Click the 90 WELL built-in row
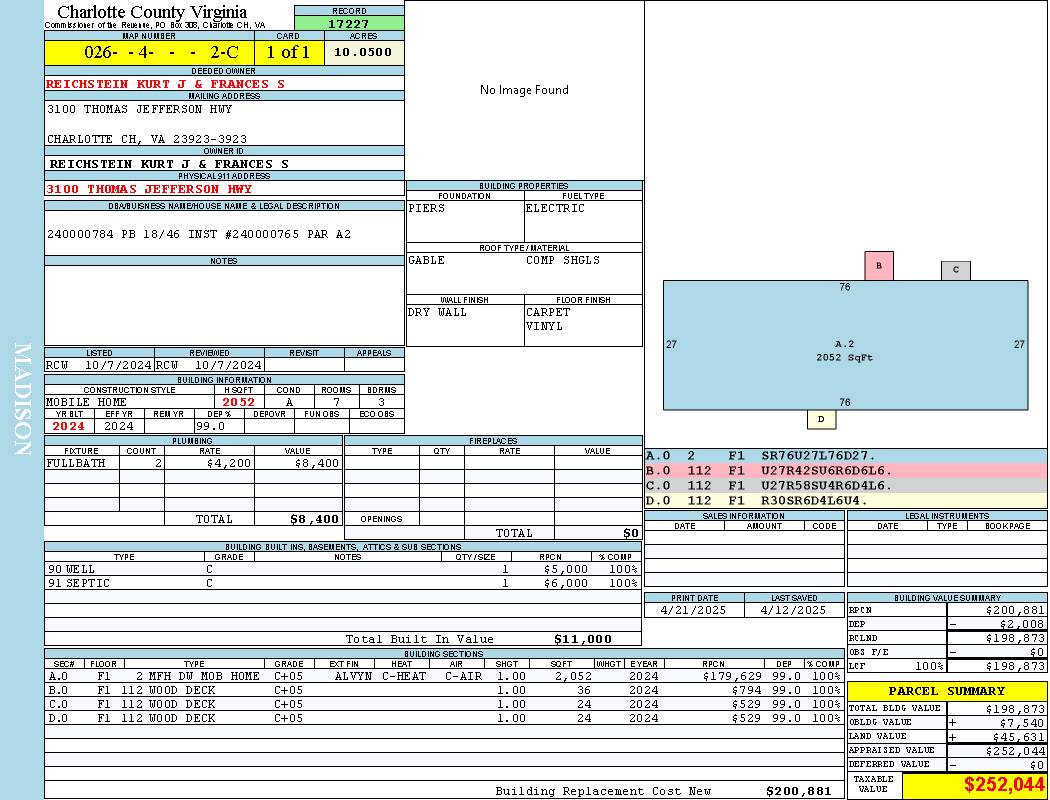The height and width of the screenshot is (800, 1050). click(343, 570)
